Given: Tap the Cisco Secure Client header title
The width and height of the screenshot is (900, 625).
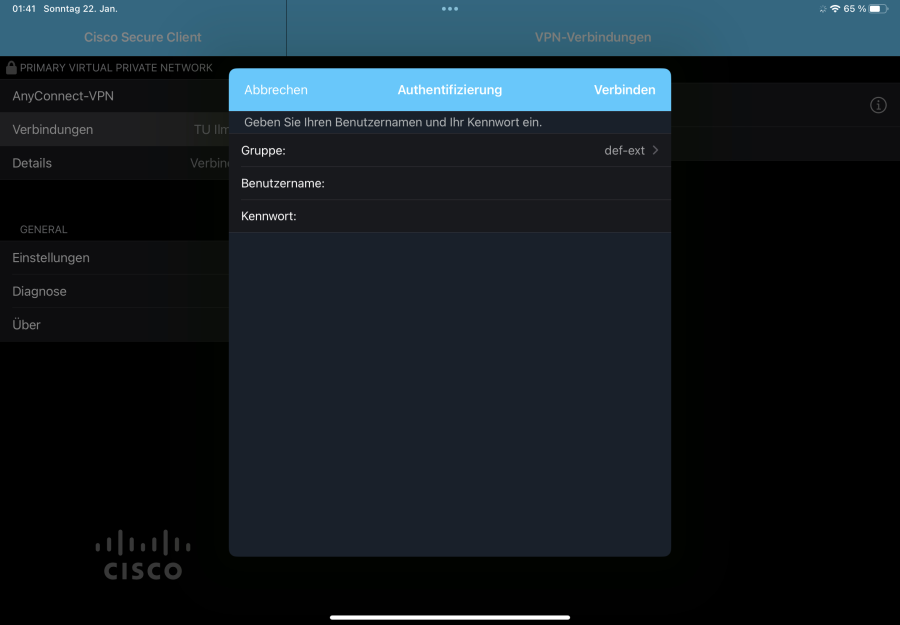Looking at the screenshot, I should 142,37.
